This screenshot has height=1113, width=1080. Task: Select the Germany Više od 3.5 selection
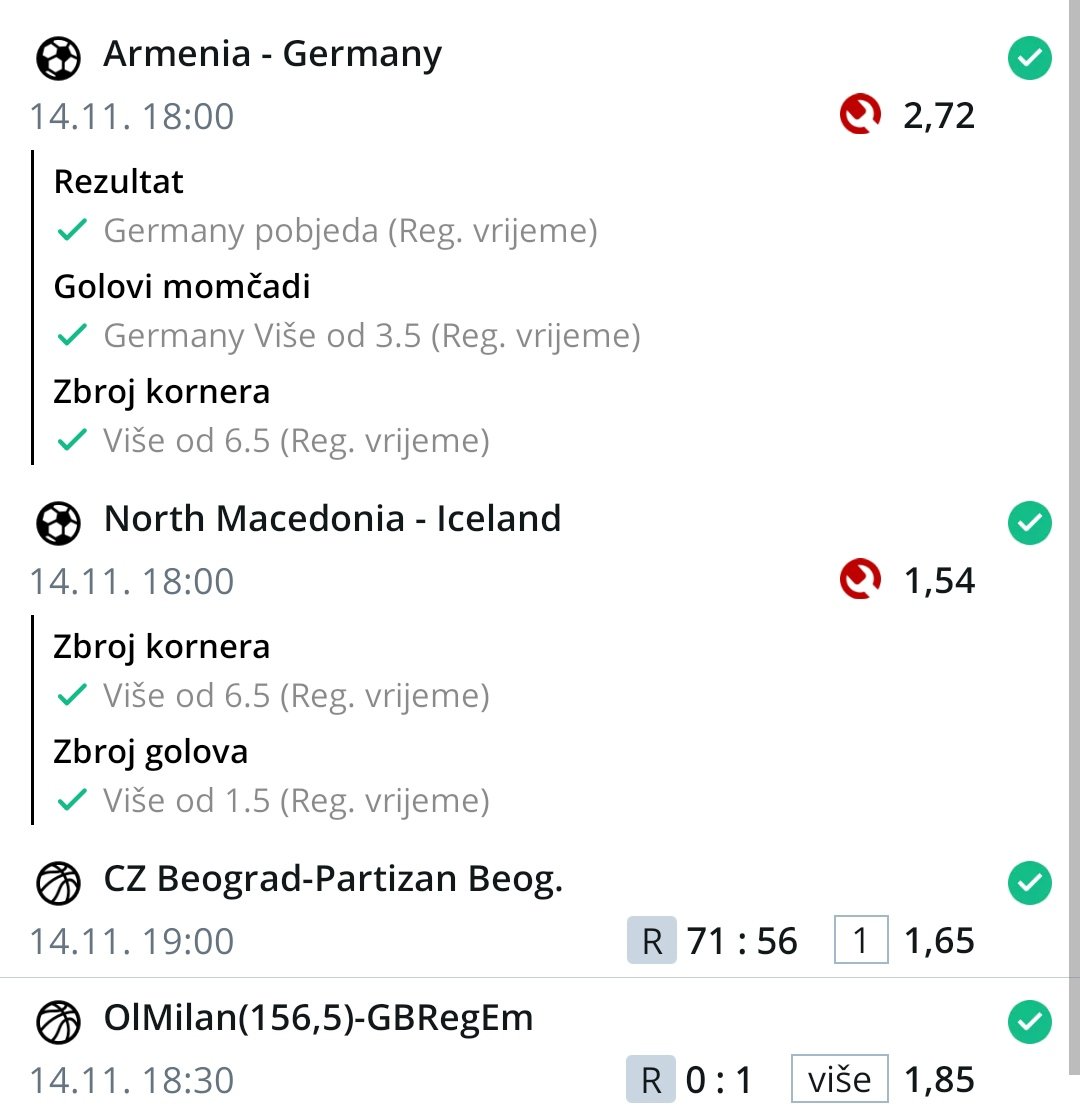click(x=371, y=336)
